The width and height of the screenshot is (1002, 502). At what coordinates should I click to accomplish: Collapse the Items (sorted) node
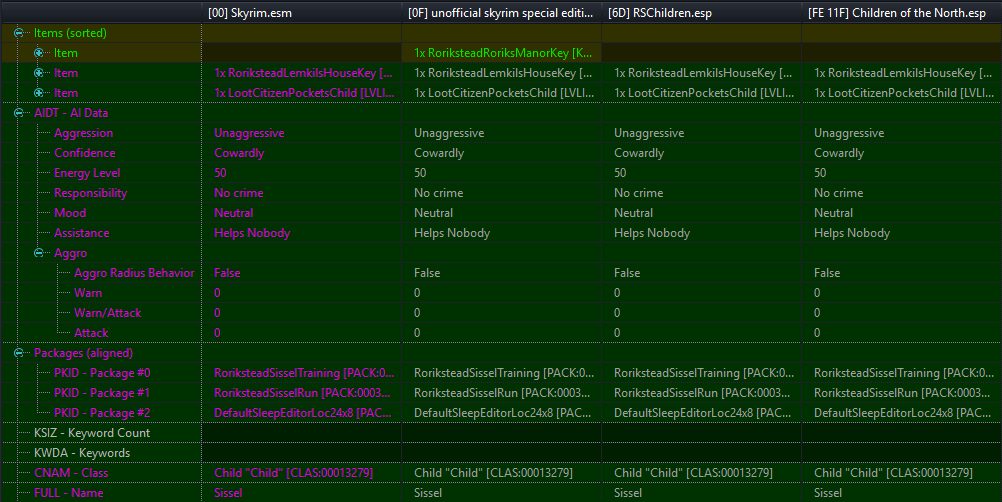19,33
